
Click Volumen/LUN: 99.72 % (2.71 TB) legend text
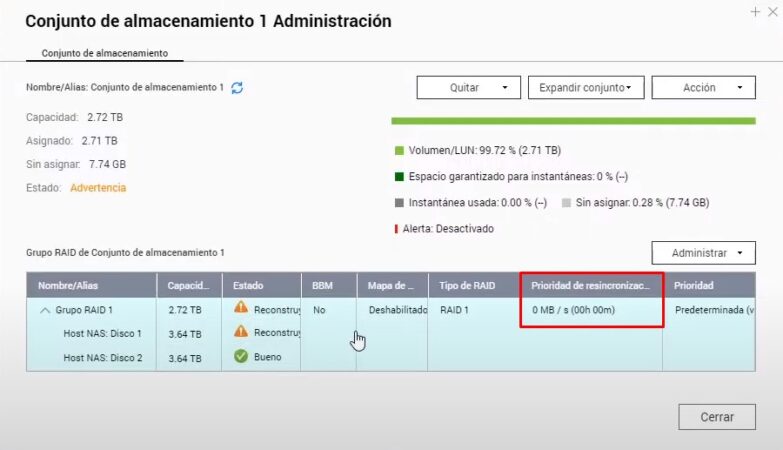coord(484,150)
